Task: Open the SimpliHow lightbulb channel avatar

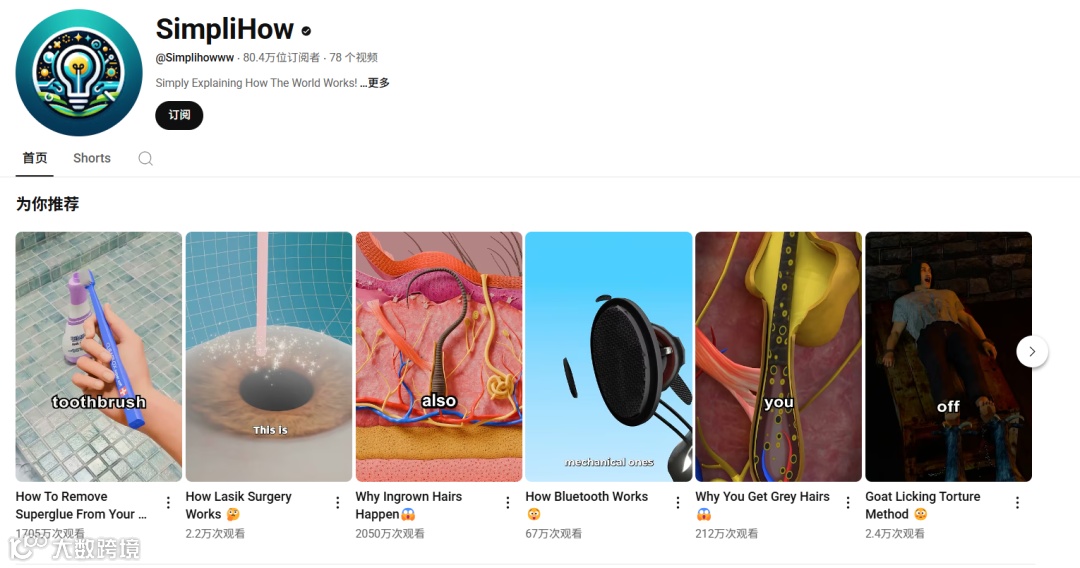Action: [79, 72]
